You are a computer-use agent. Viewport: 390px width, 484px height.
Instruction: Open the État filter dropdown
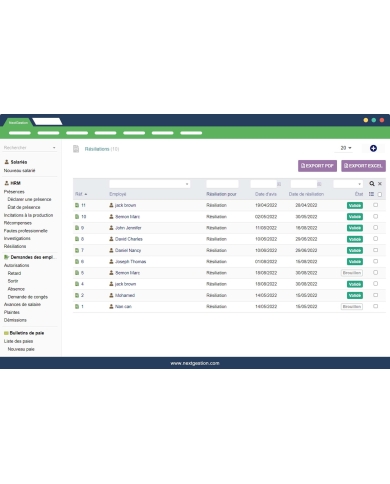348,184
